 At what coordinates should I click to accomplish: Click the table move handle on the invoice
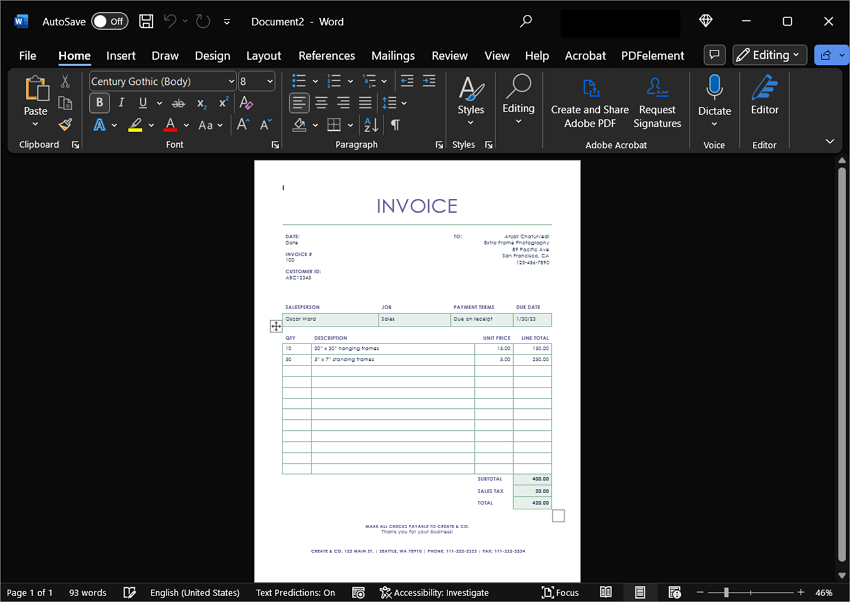pos(276,326)
